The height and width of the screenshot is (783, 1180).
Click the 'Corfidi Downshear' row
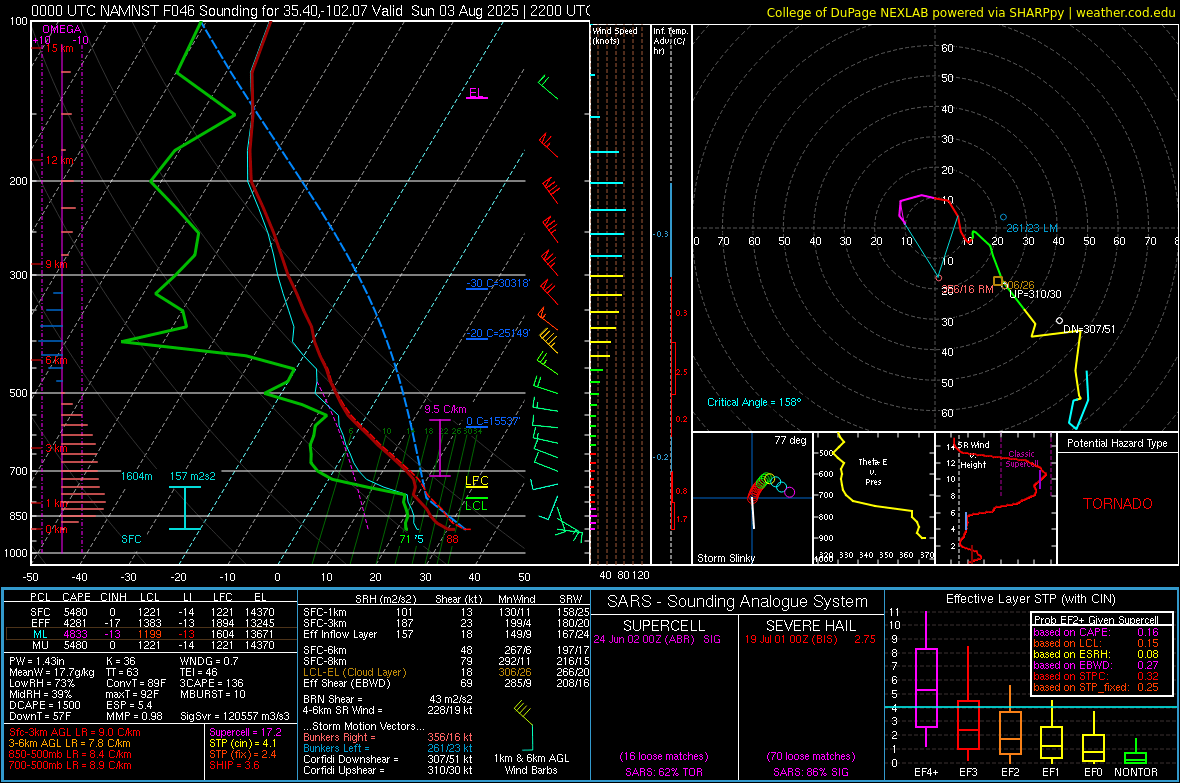388,759
